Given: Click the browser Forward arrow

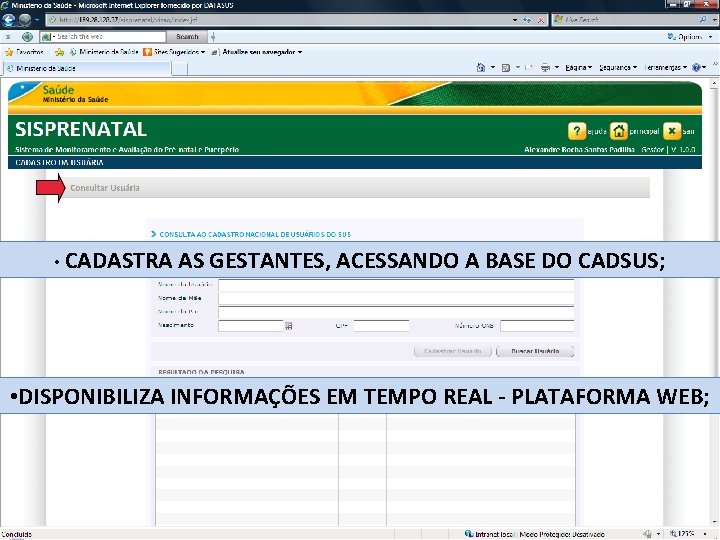Looking at the screenshot, I should (x=25, y=20).
